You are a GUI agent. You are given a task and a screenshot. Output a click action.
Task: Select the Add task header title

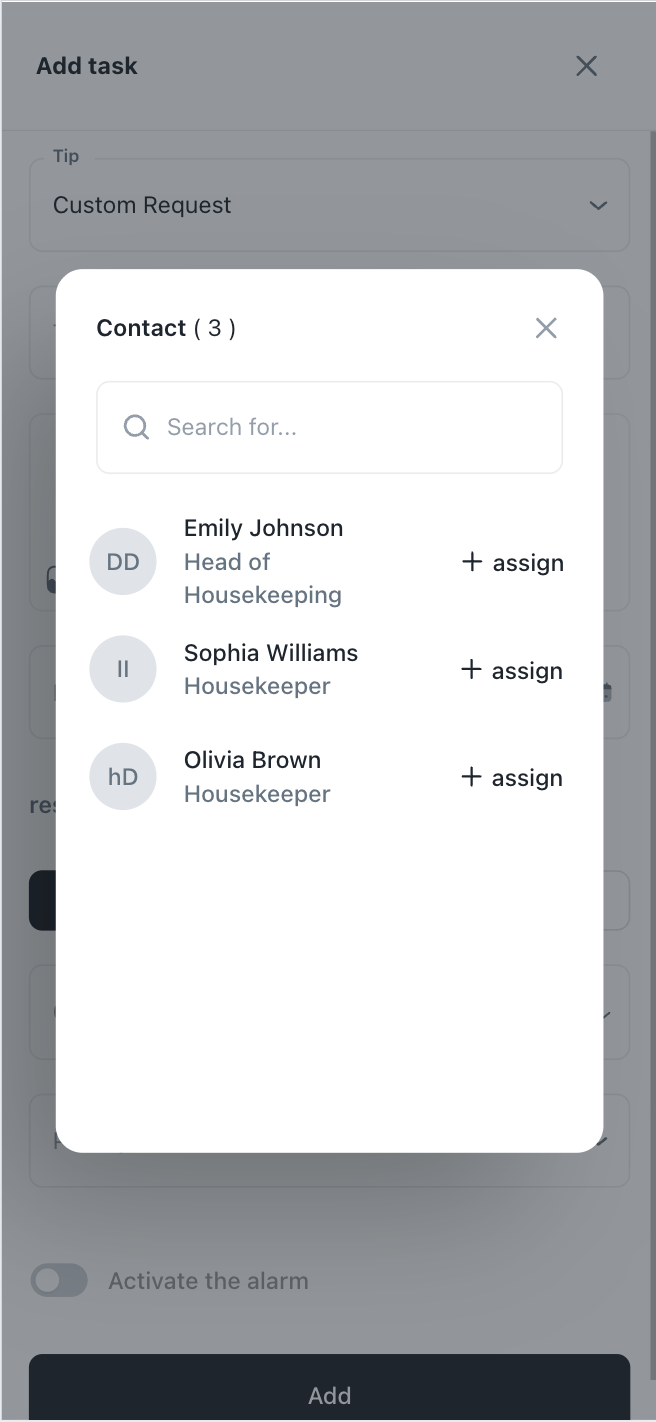[87, 65]
